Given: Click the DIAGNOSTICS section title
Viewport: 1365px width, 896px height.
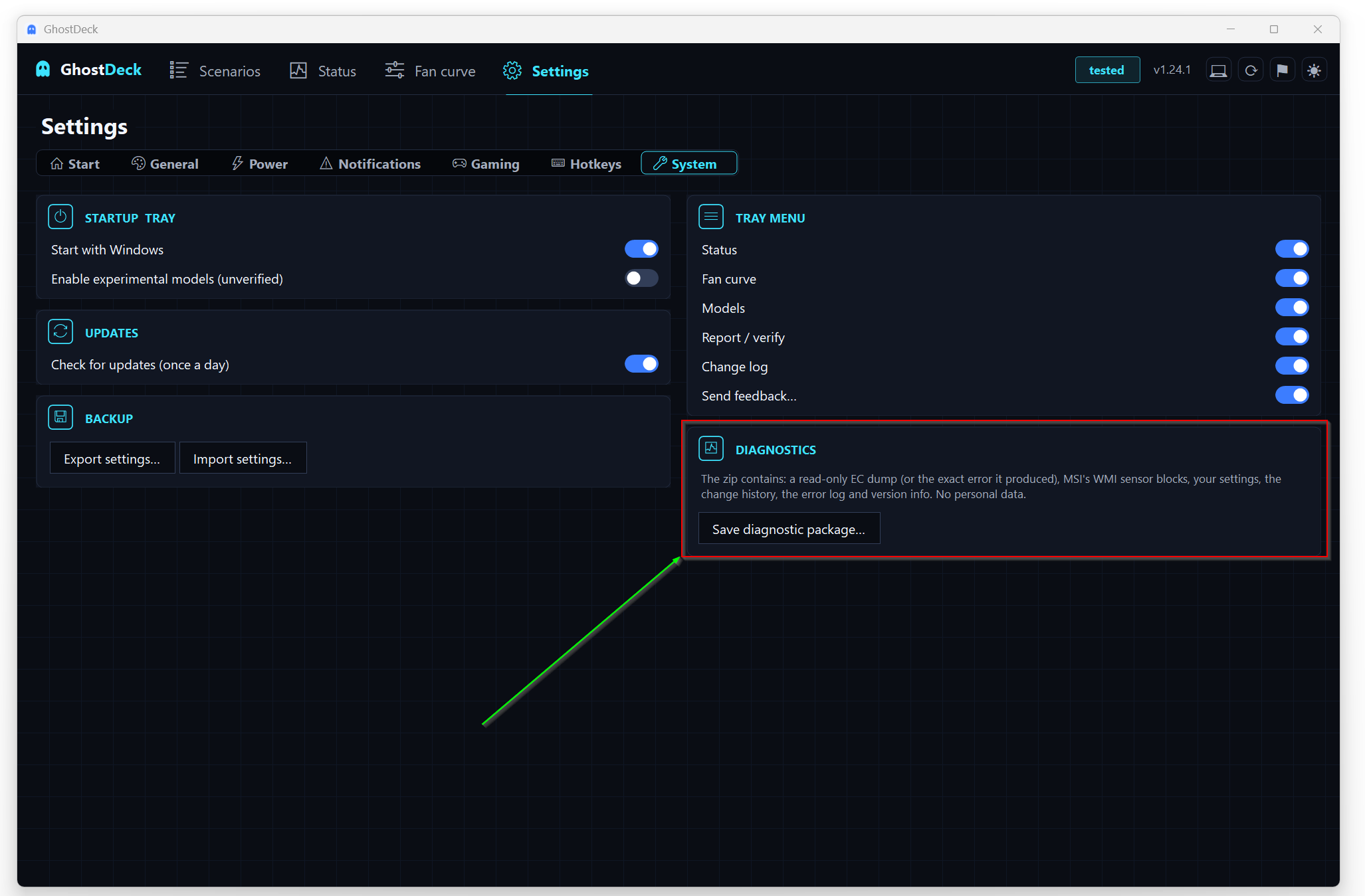Looking at the screenshot, I should pos(776,450).
